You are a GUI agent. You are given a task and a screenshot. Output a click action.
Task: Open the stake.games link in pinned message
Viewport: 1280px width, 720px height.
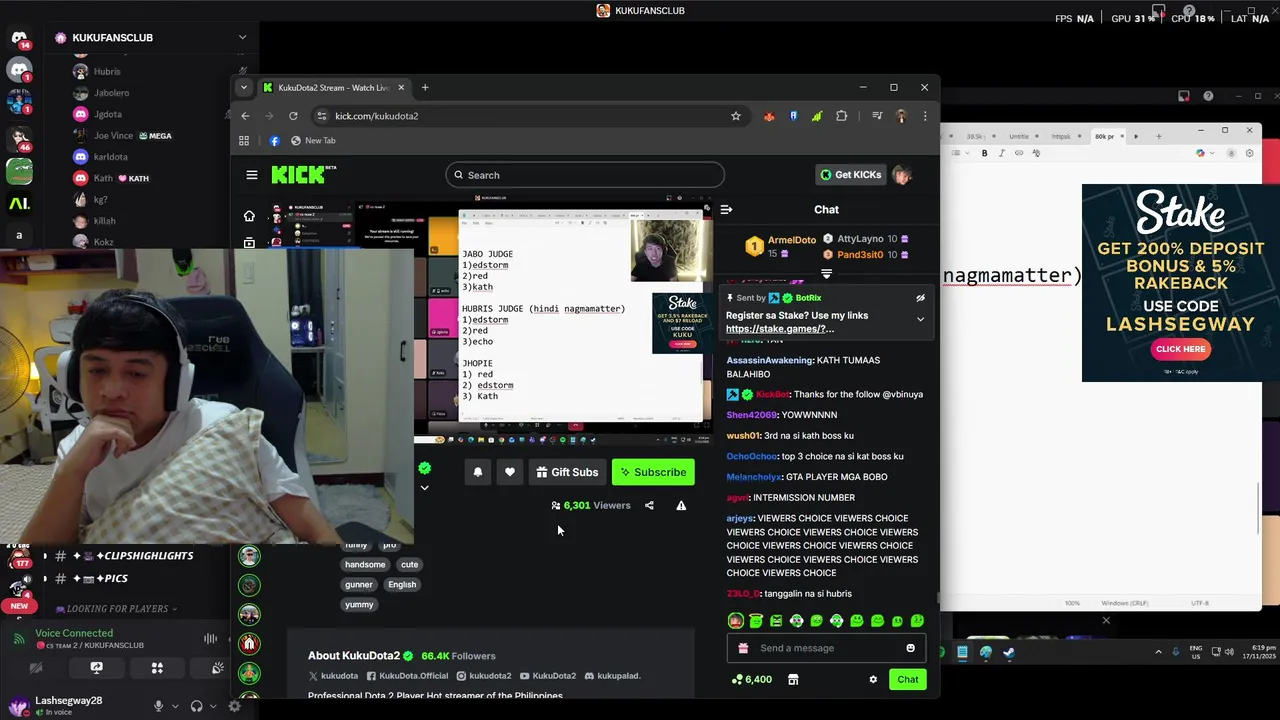coord(780,329)
